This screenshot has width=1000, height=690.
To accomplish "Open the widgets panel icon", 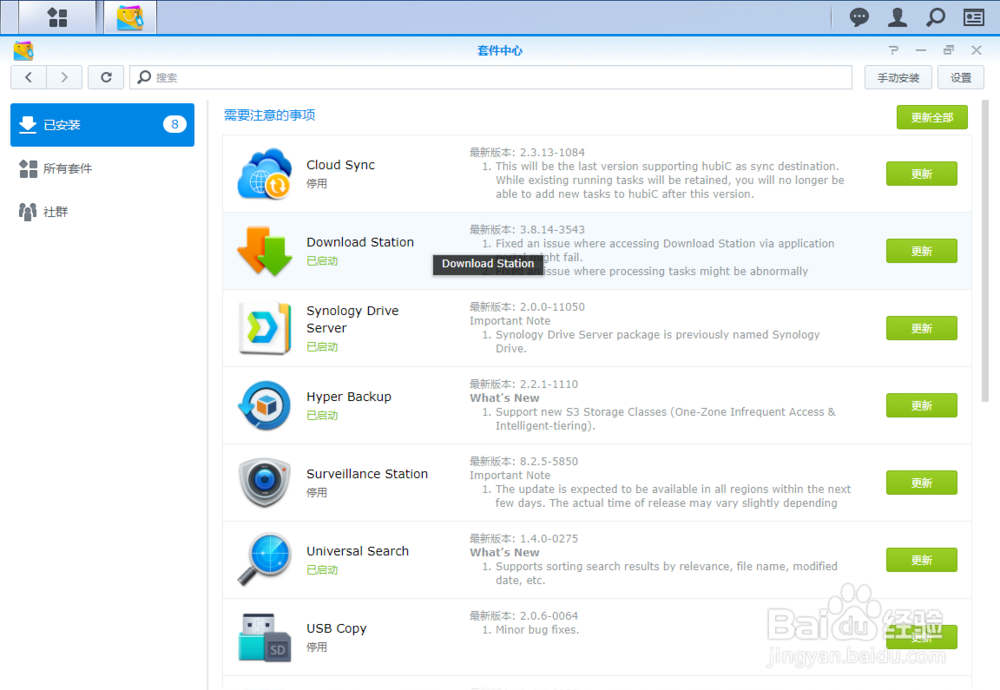I will pyautogui.click(x=974, y=17).
